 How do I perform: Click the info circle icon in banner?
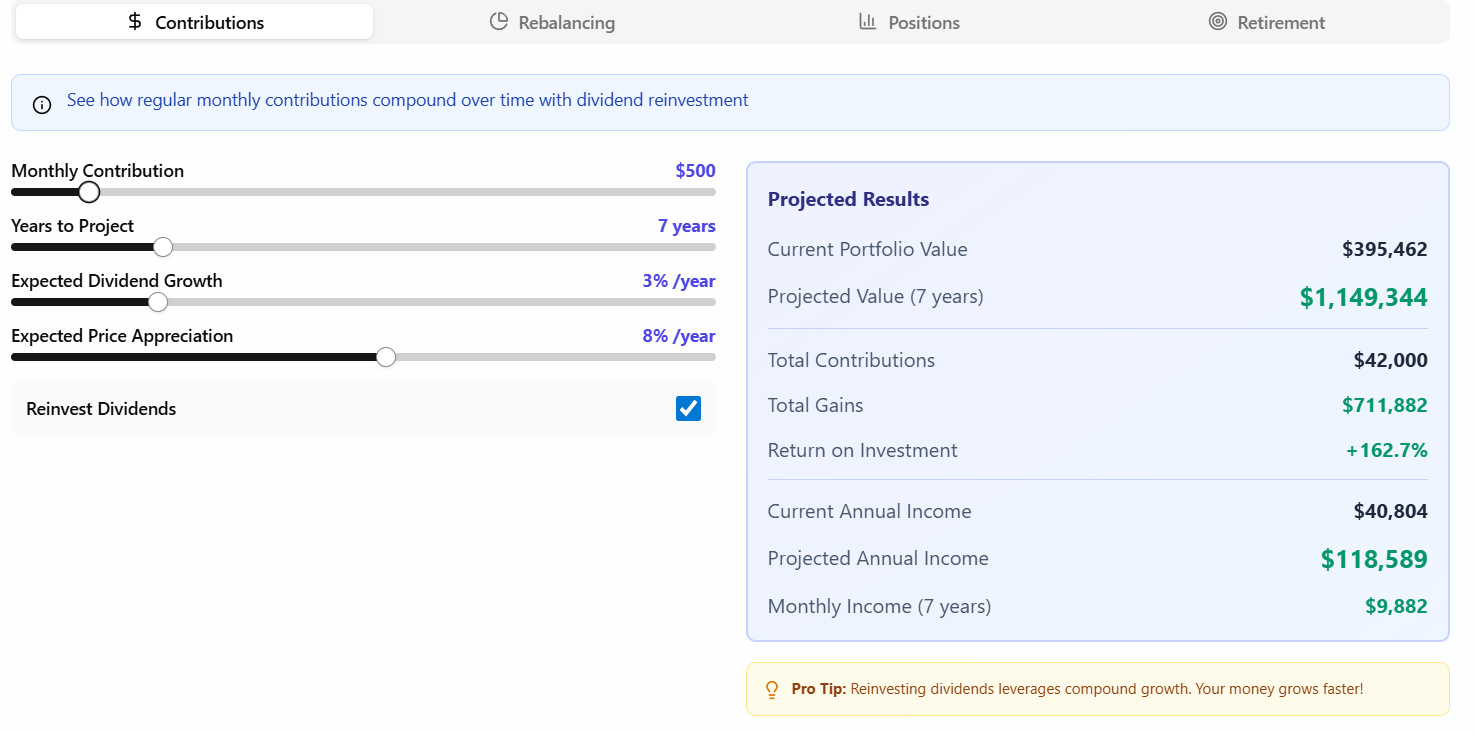42,104
